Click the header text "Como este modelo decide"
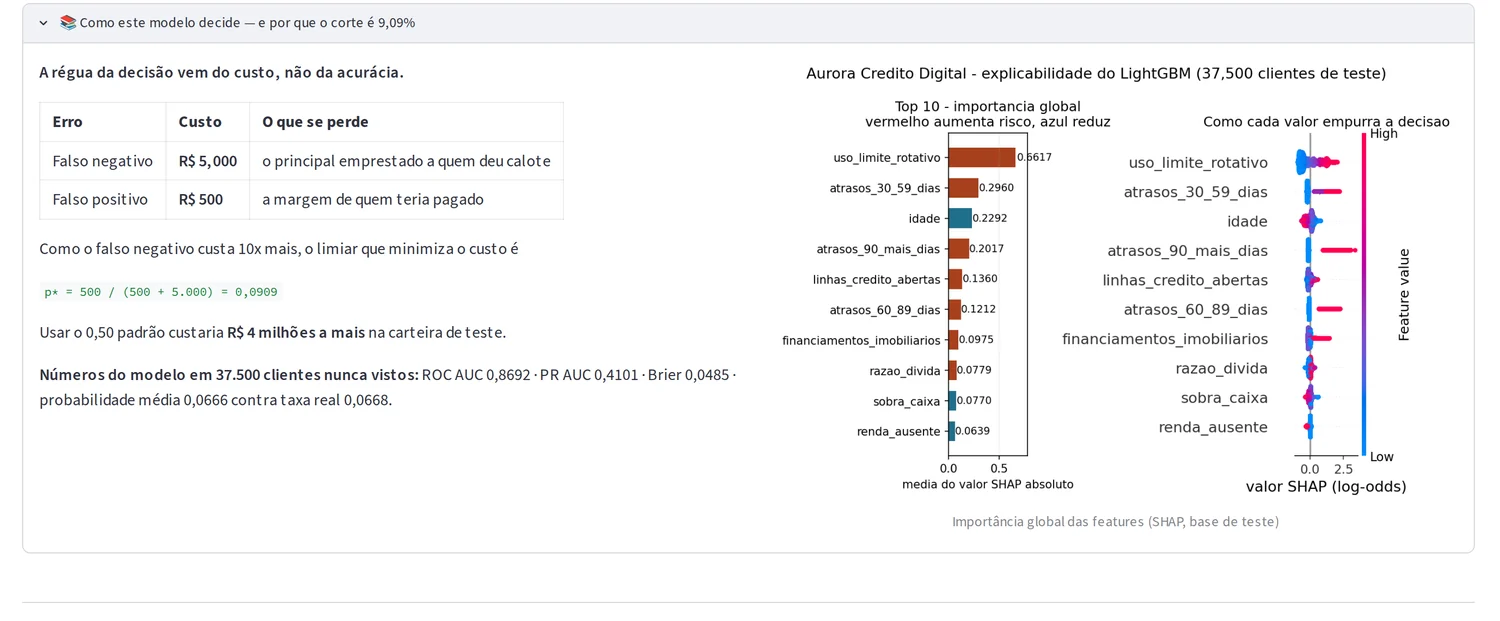Viewport: 1500px width, 621px height. [161, 23]
